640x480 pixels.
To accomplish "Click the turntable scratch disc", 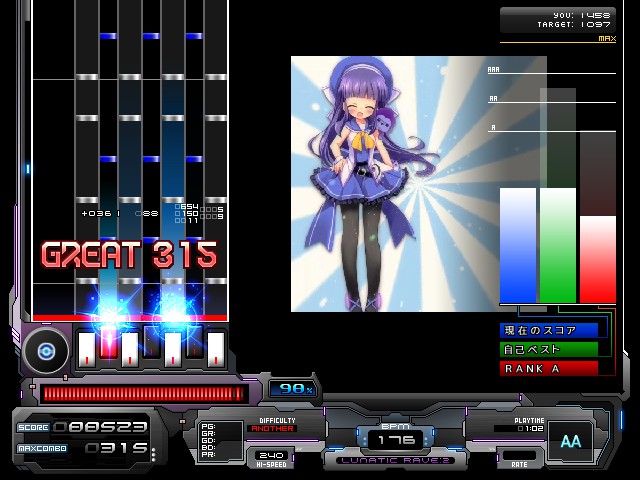I will tap(46, 351).
